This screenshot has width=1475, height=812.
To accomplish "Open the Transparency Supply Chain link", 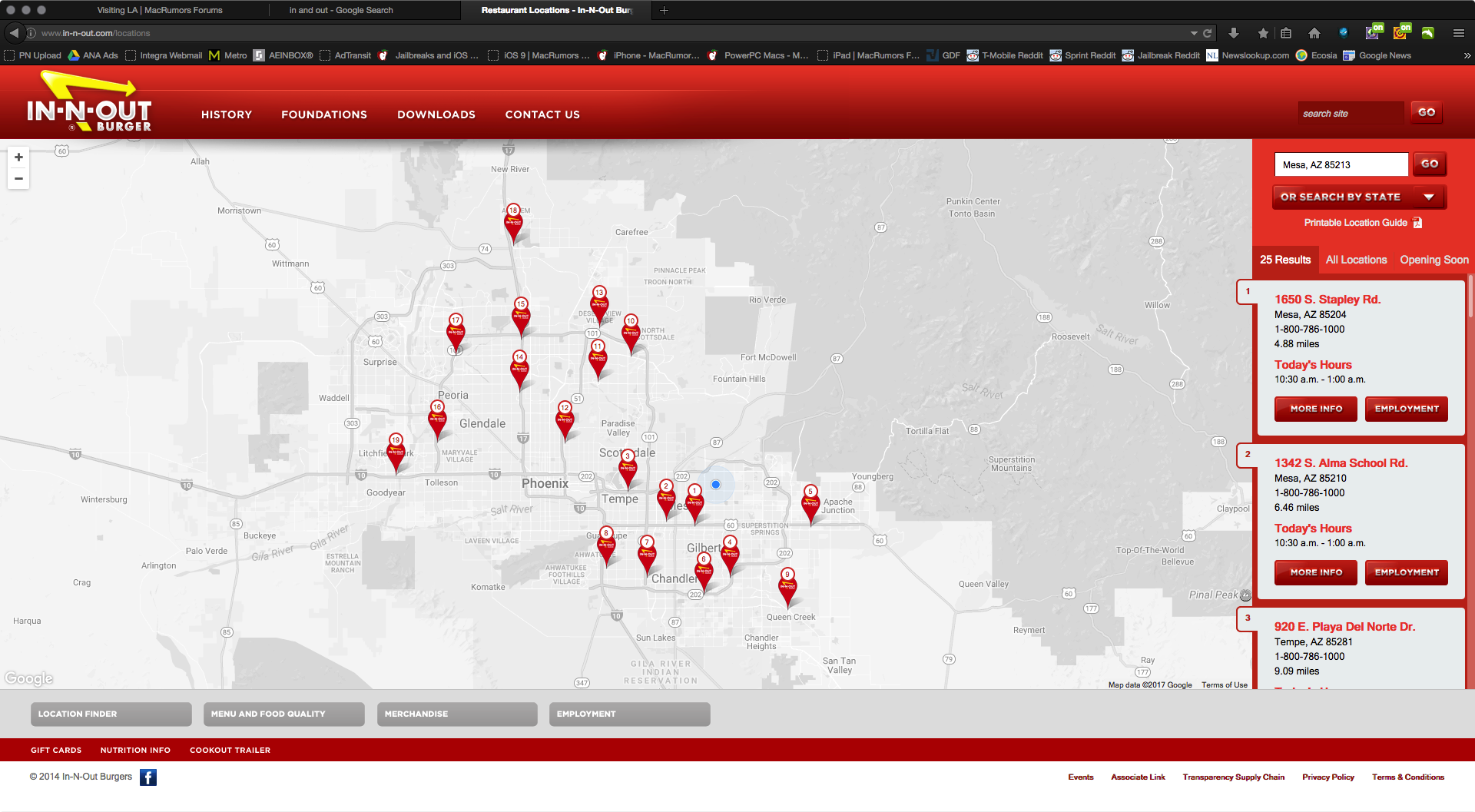I will click(x=1234, y=777).
